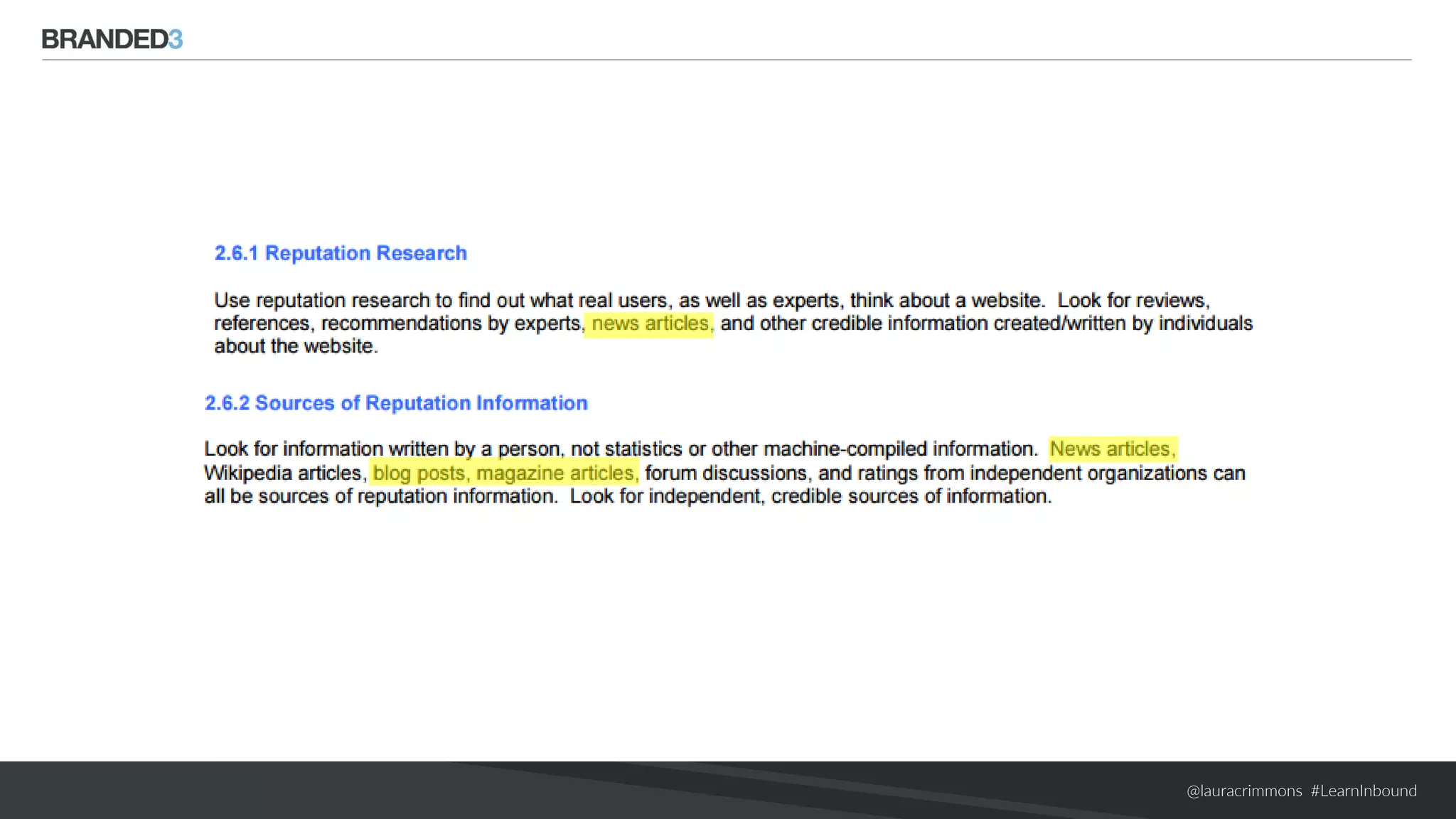Open the 2.6.2 Sources of Reputation Information heading

[x=396, y=403]
